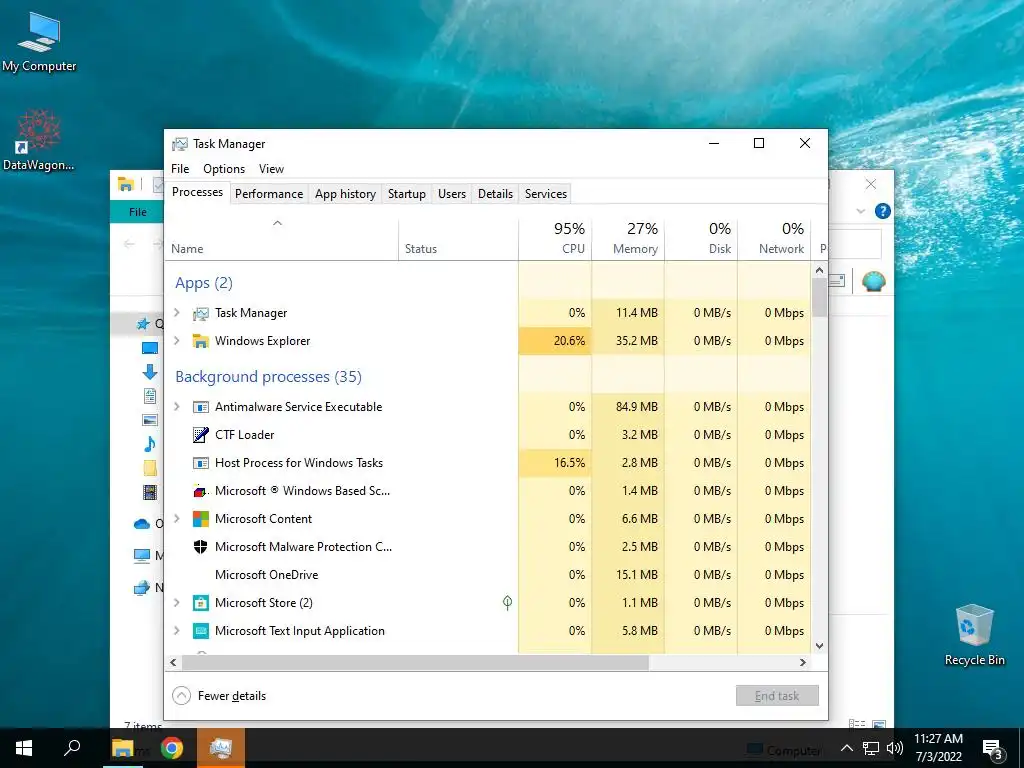Viewport: 1024px width, 768px height.
Task: Switch to the Startup tab
Action: click(407, 194)
